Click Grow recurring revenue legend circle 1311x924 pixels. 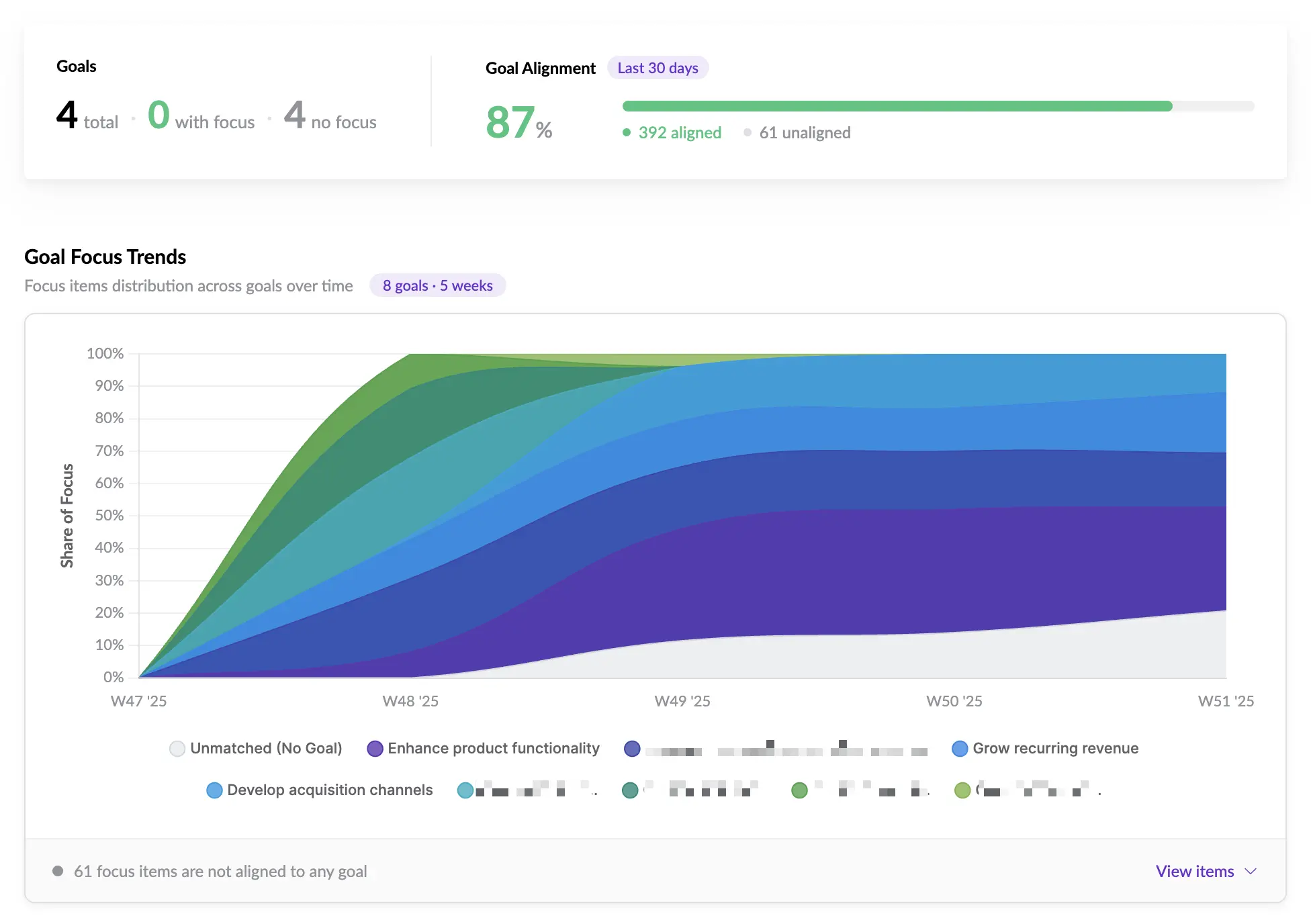[x=960, y=749]
